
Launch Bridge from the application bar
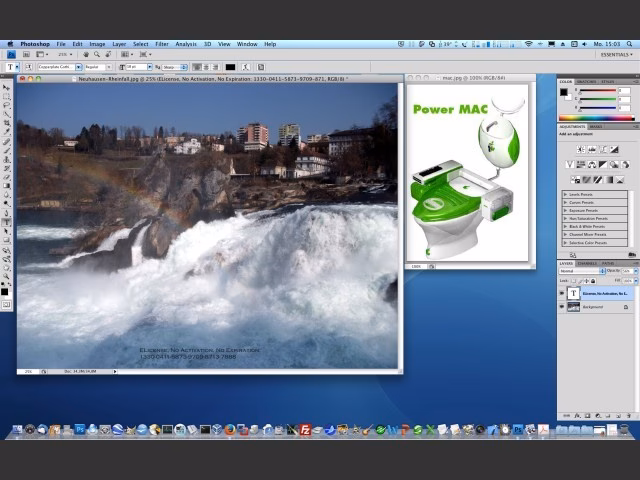tap(26, 54)
